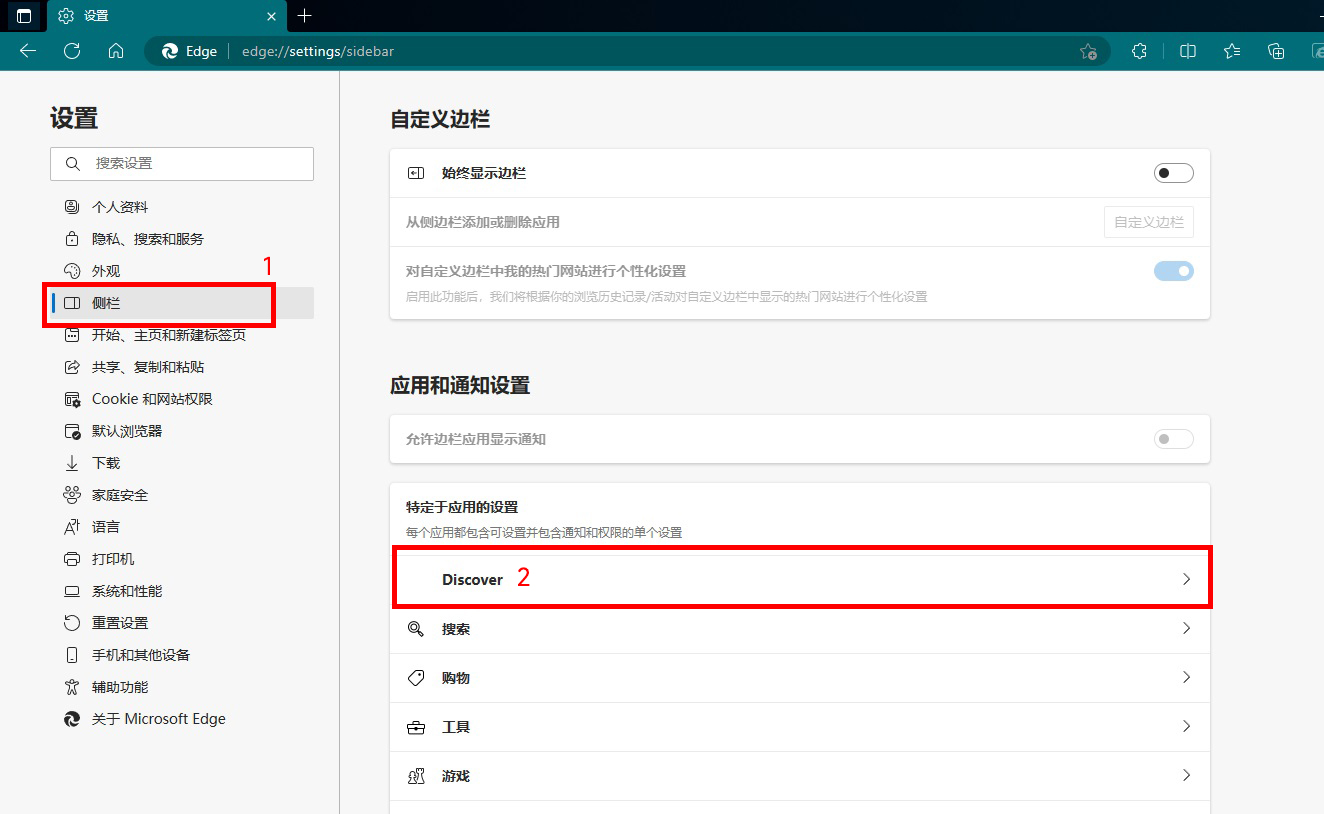Click the 自定义边栏 button

1148,222
